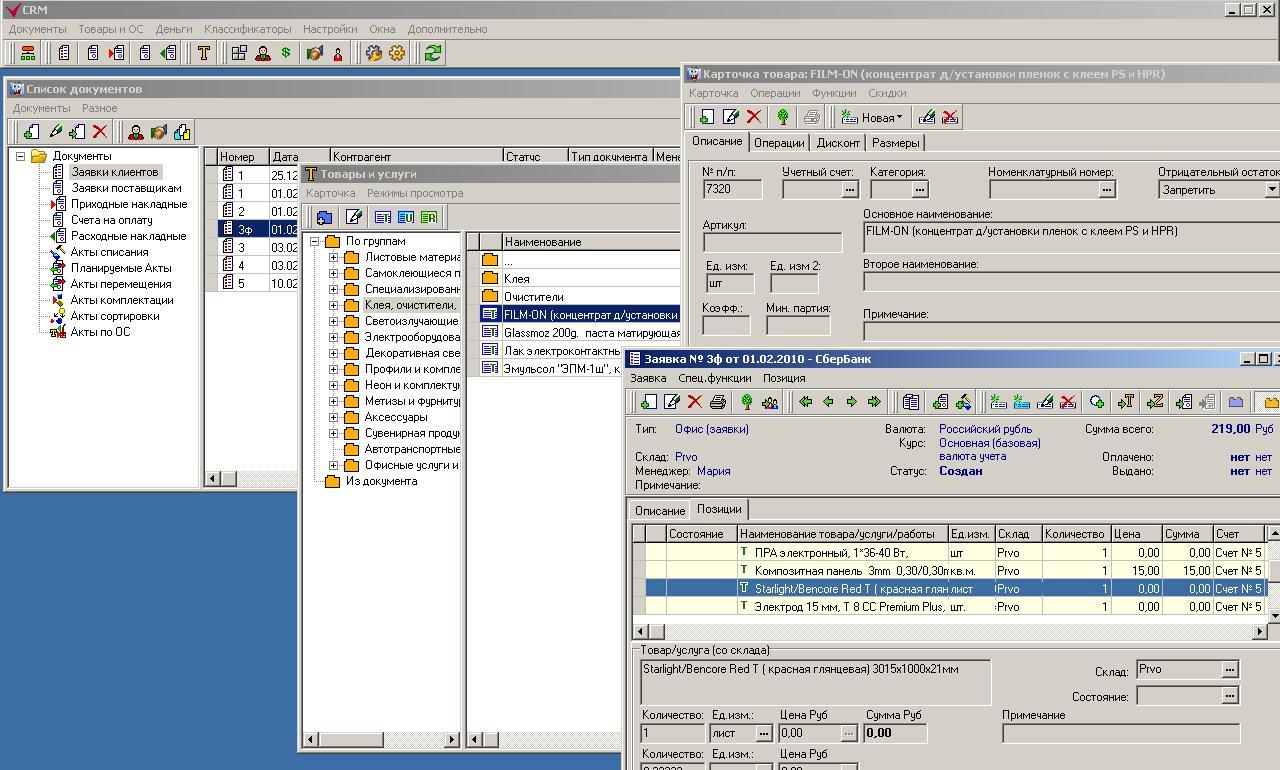Select Счета на оплату in the documents tree
The height and width of the screenshot is (770, 1280).
pyautogui.click(x=111, y=220)
